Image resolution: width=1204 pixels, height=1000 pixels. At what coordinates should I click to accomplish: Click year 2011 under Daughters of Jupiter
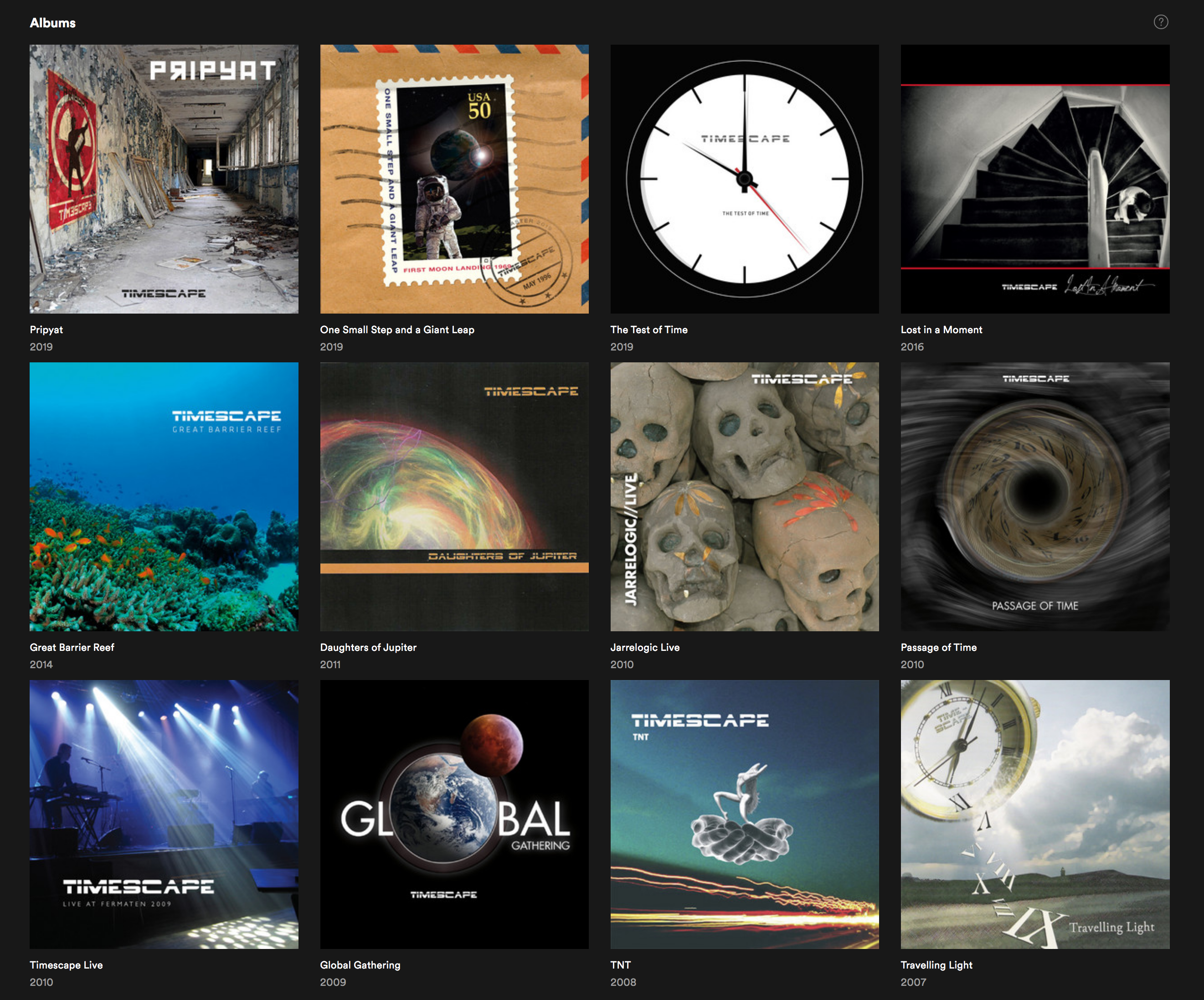pyautogui.click(x=330, y=665)
